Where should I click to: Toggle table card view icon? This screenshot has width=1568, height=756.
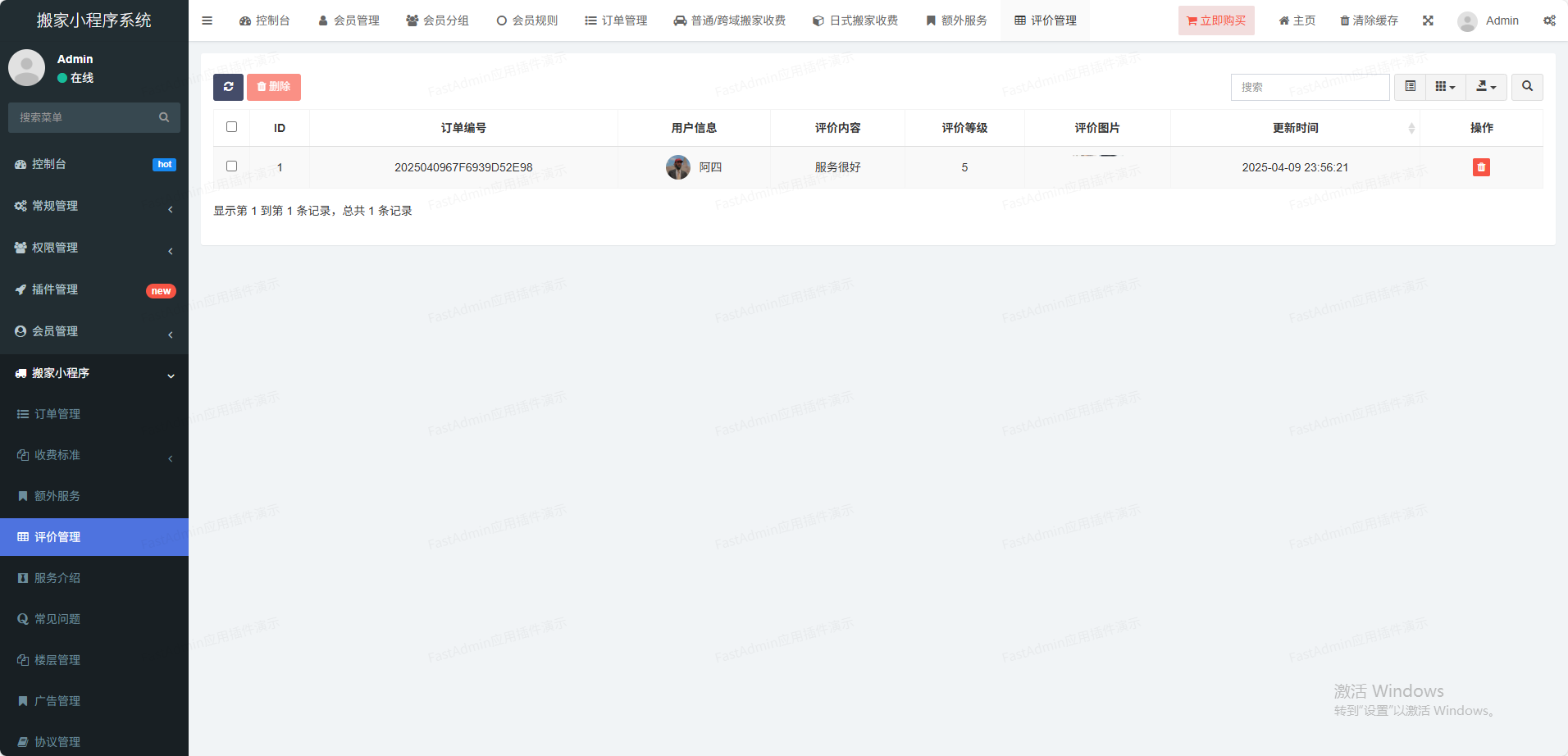point(1410,87)
